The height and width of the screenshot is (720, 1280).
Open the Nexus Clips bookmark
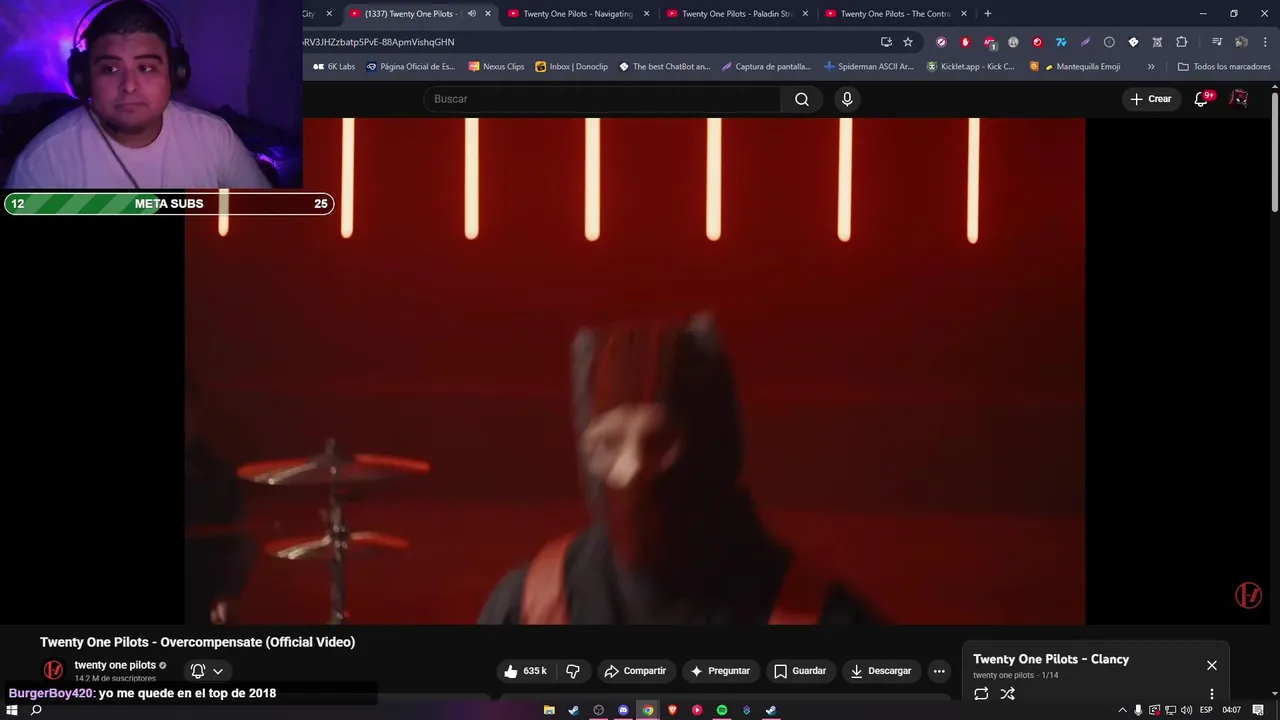pos(496,67)
